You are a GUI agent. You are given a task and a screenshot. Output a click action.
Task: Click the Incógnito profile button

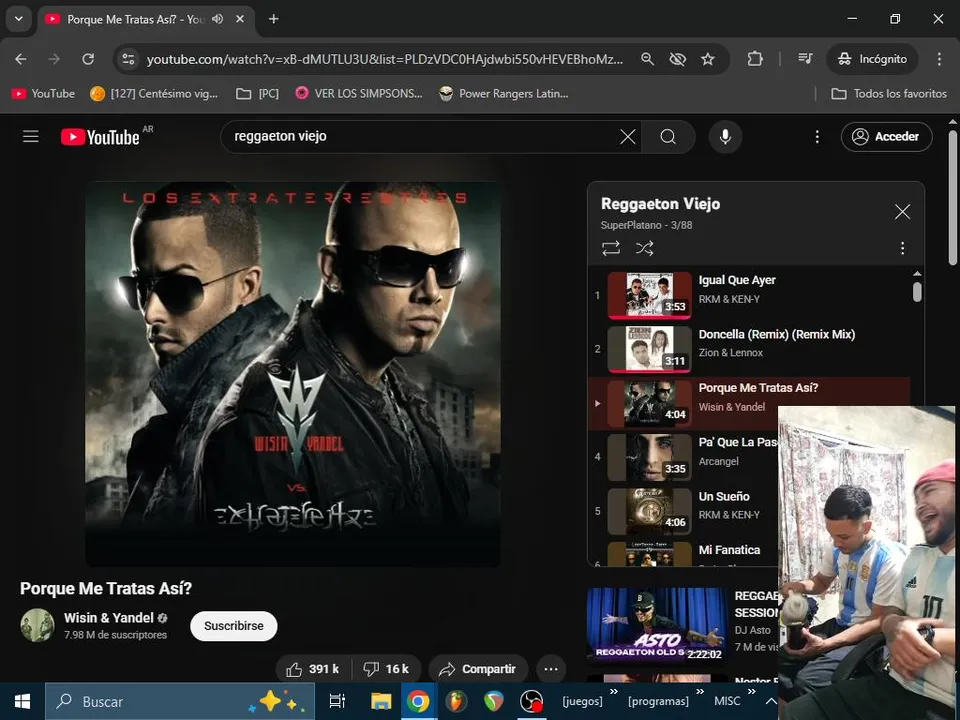872,59
